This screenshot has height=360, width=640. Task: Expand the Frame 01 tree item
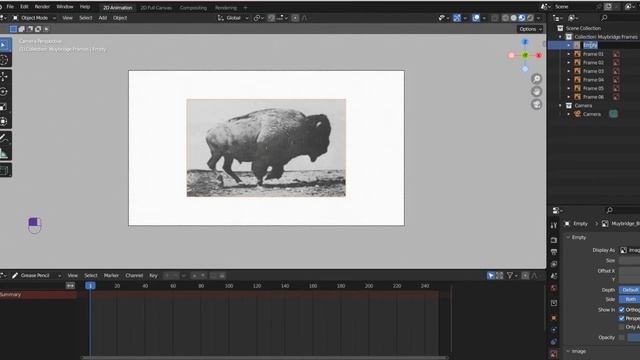pos(569,54)
